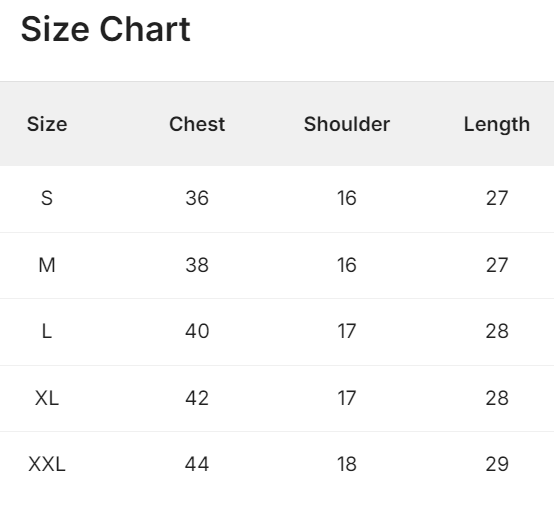This screenshot has height=506, width=554.
Task: Click the XL size row label
Action: [47, 398]
